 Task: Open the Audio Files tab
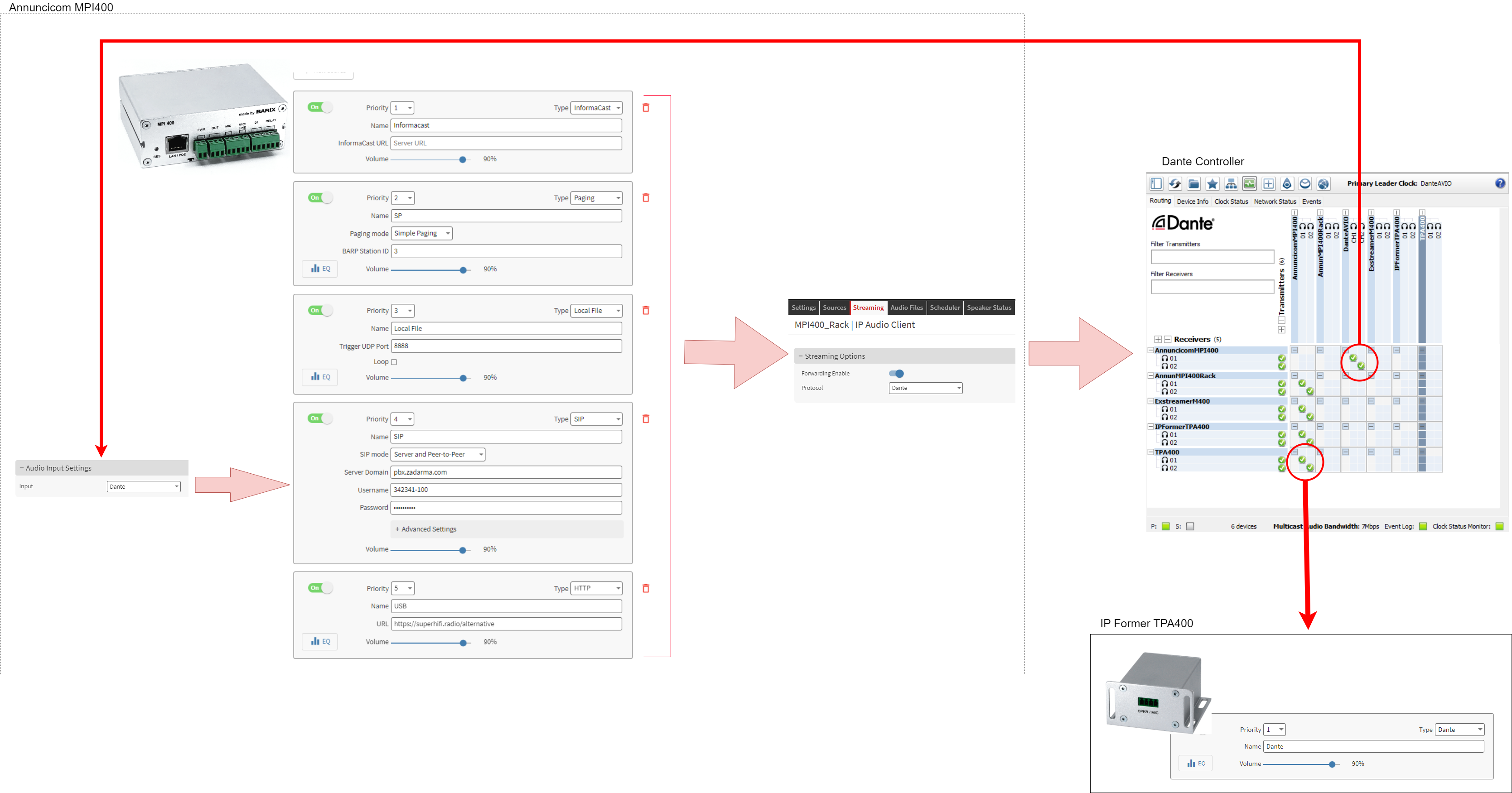[x=906, y=308]
